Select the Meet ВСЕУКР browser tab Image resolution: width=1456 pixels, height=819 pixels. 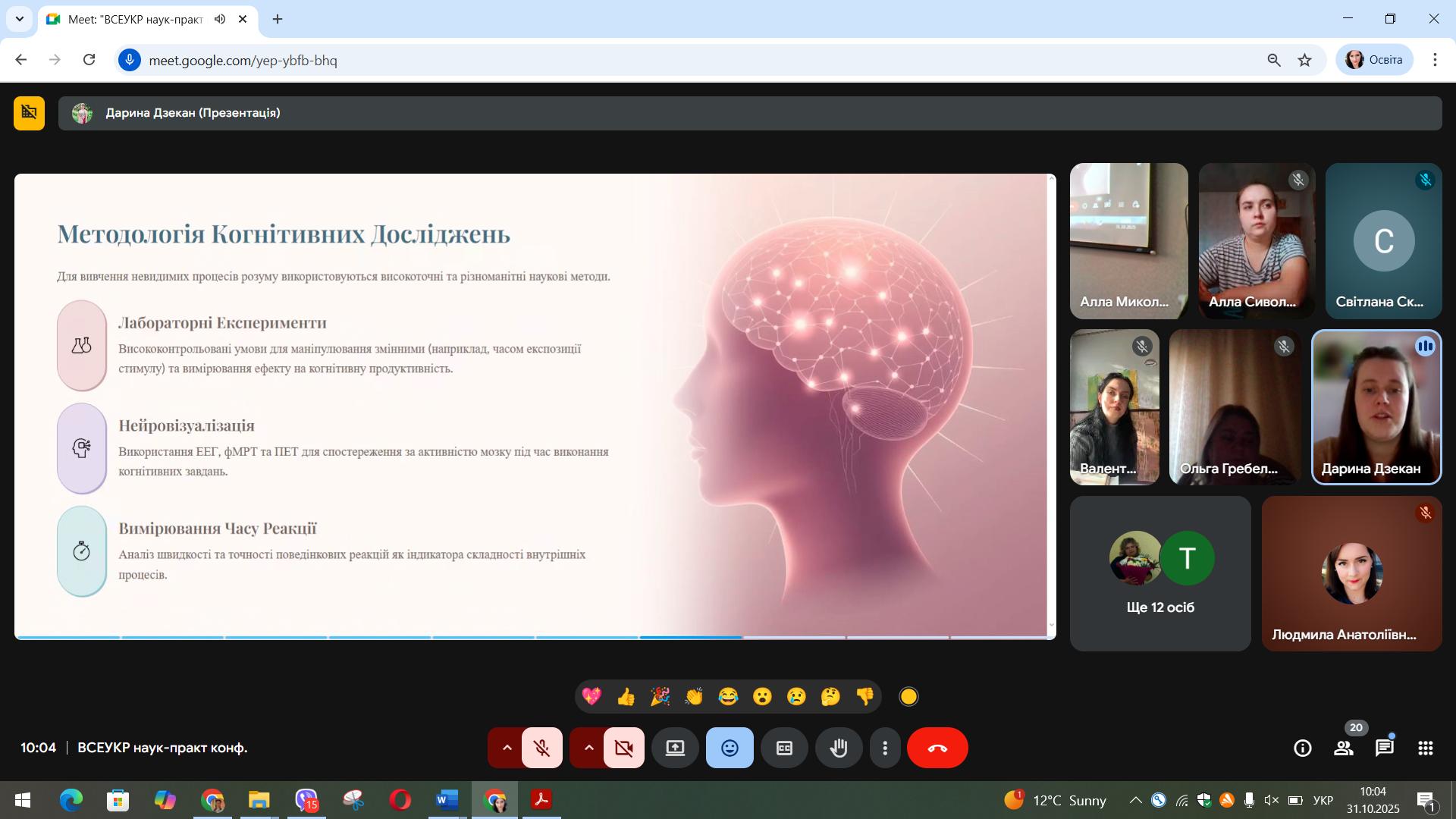point(136,19)
